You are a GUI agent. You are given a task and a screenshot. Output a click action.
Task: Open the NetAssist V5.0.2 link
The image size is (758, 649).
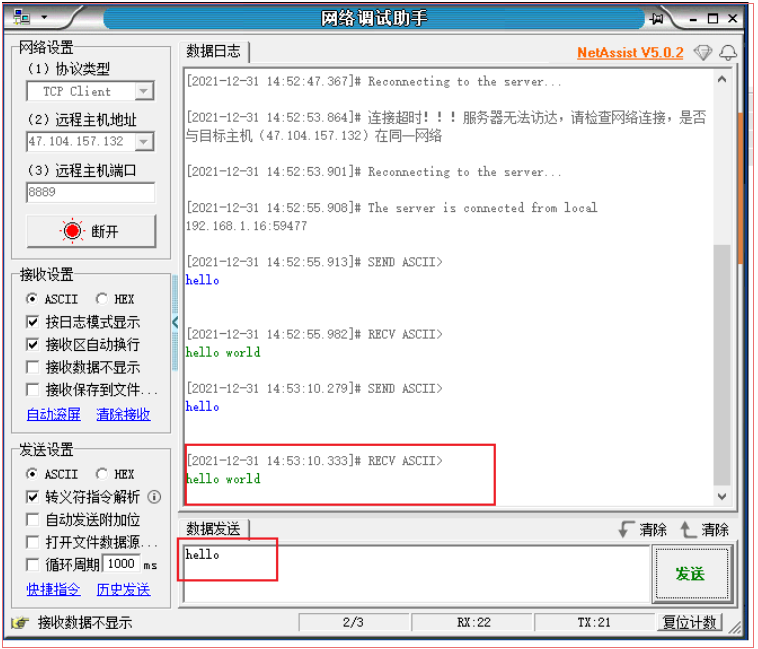pos(630,53)
